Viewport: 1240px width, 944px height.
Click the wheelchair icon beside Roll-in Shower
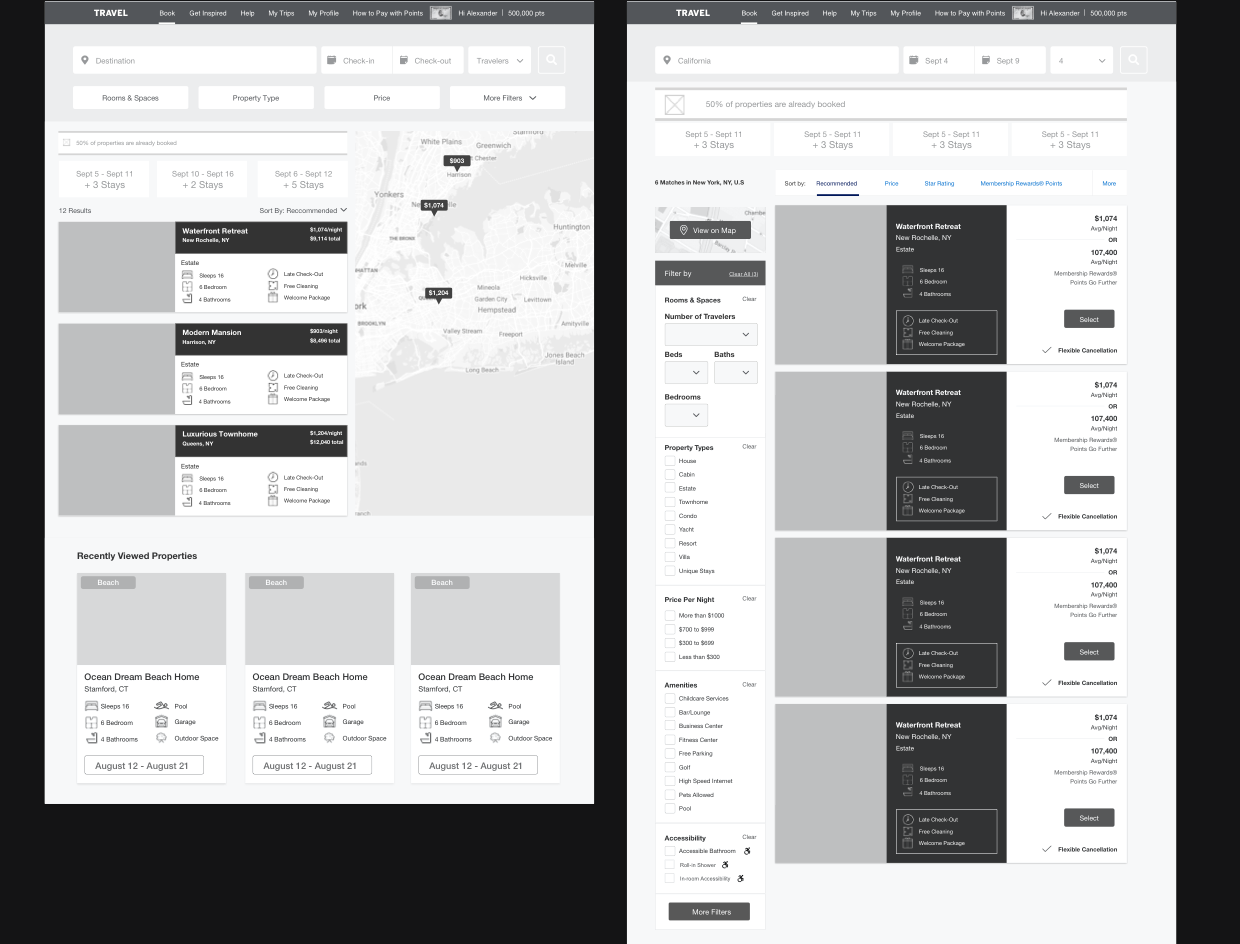tap(725, 865)
